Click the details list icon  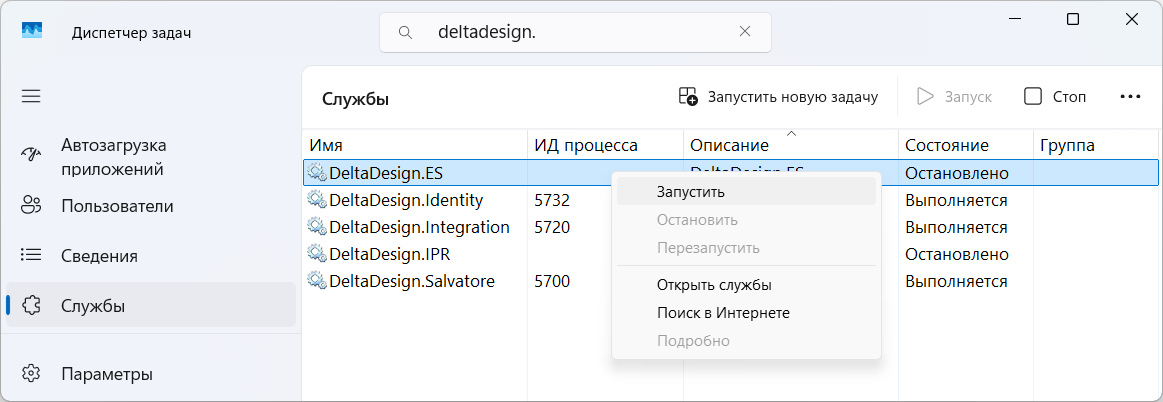click(30, 255)
